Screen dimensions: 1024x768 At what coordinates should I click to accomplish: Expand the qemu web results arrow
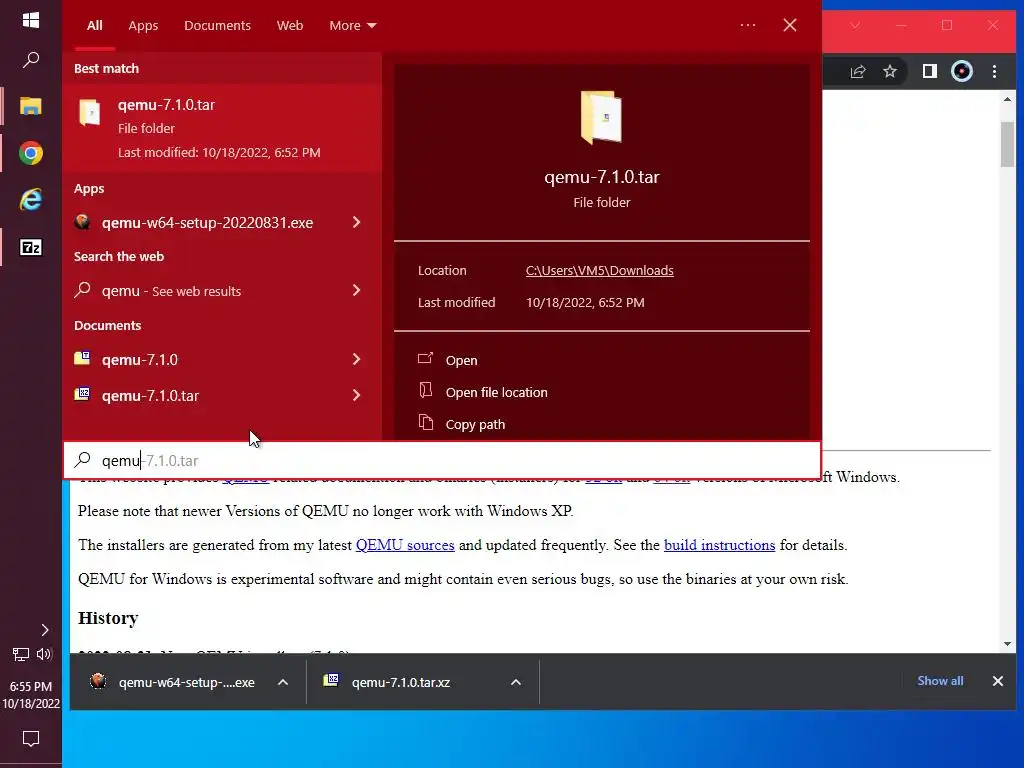coord(357,290)
